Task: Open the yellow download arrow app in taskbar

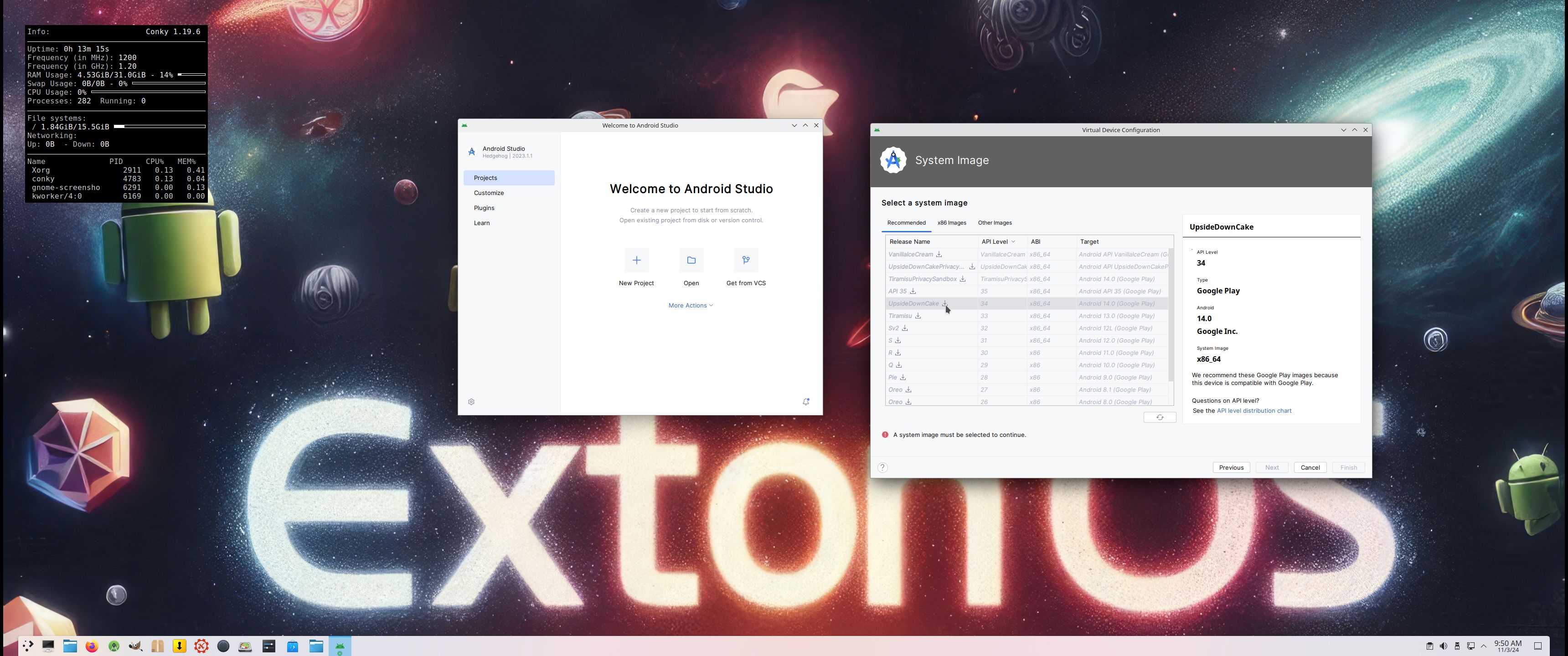Action: pos(180,646)
